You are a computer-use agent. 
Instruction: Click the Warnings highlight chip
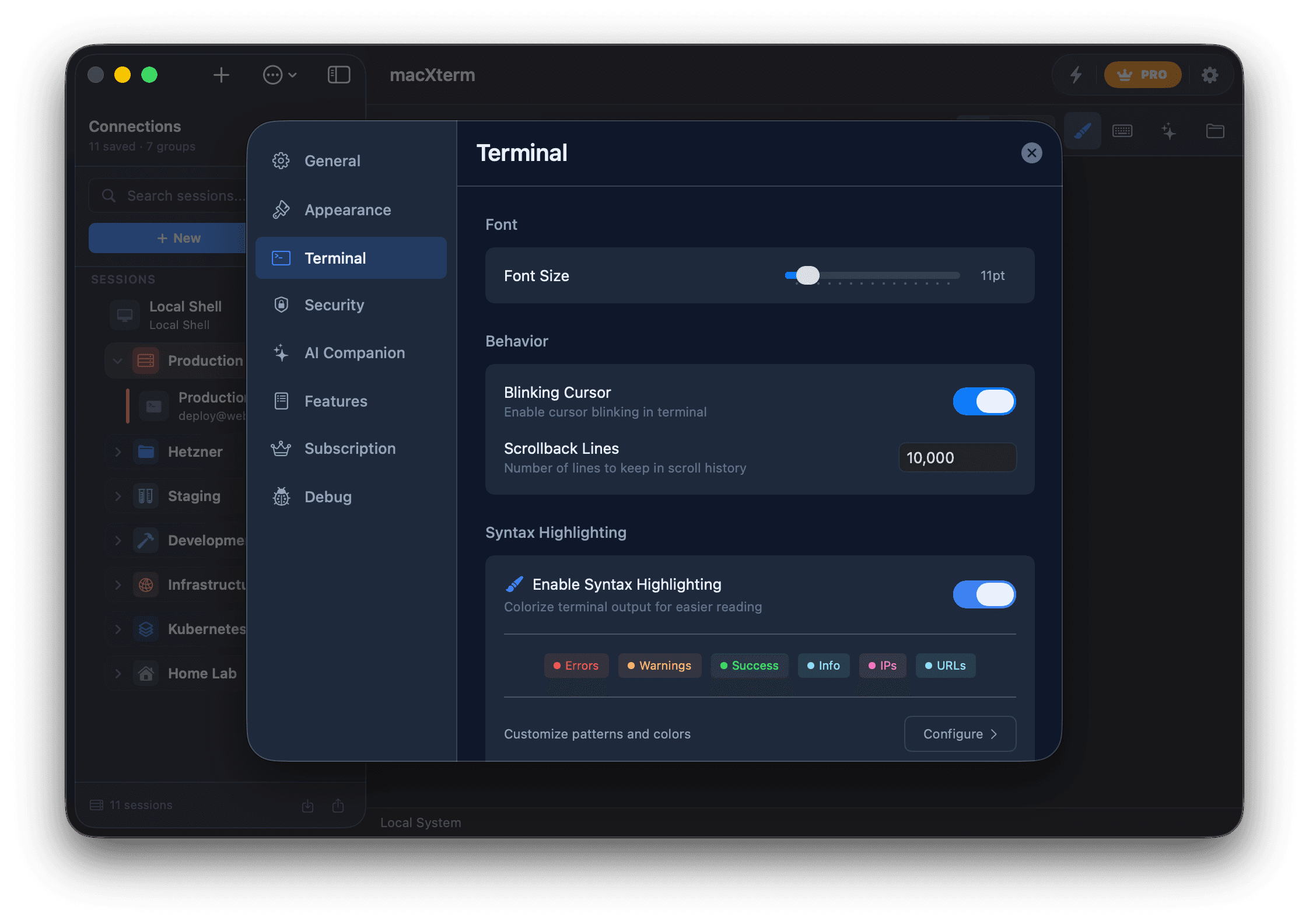click(660, 666)
